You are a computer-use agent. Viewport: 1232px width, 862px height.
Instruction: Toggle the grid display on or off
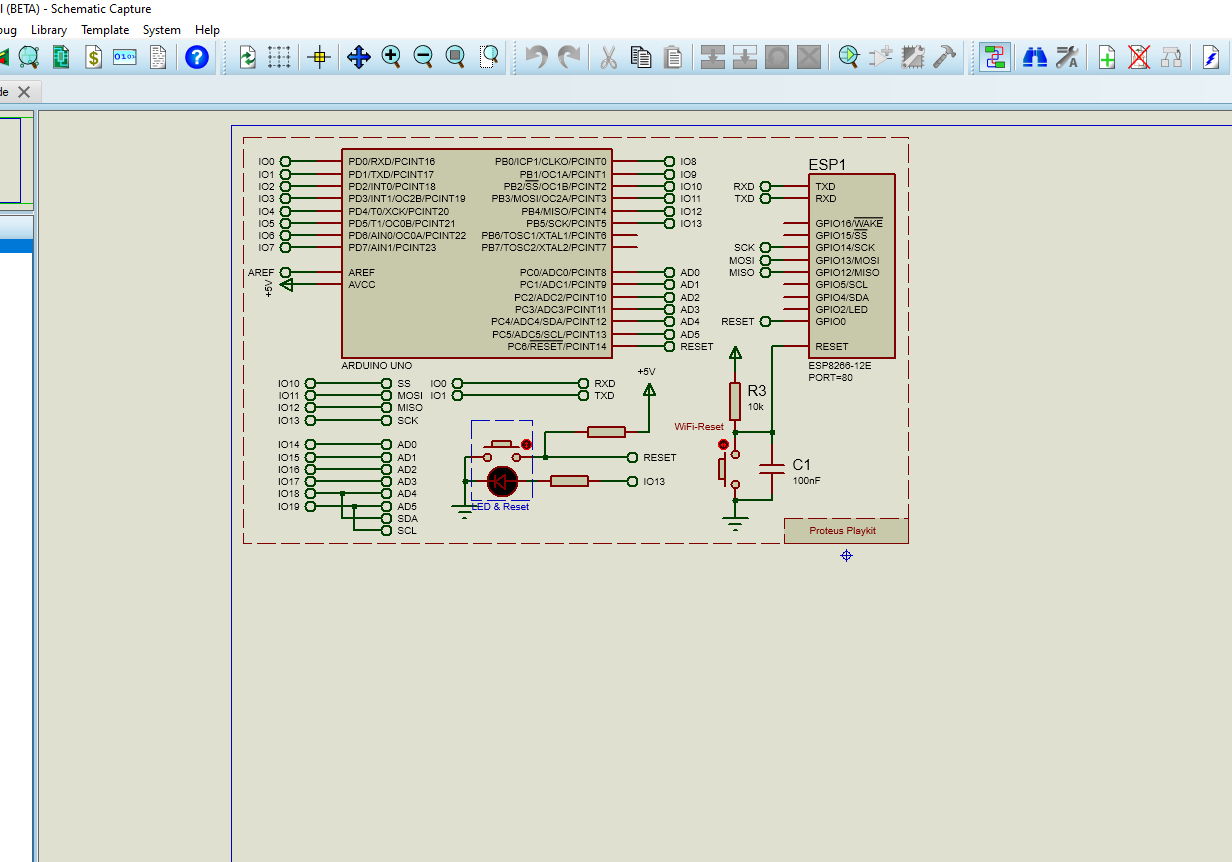coord(279,57)
